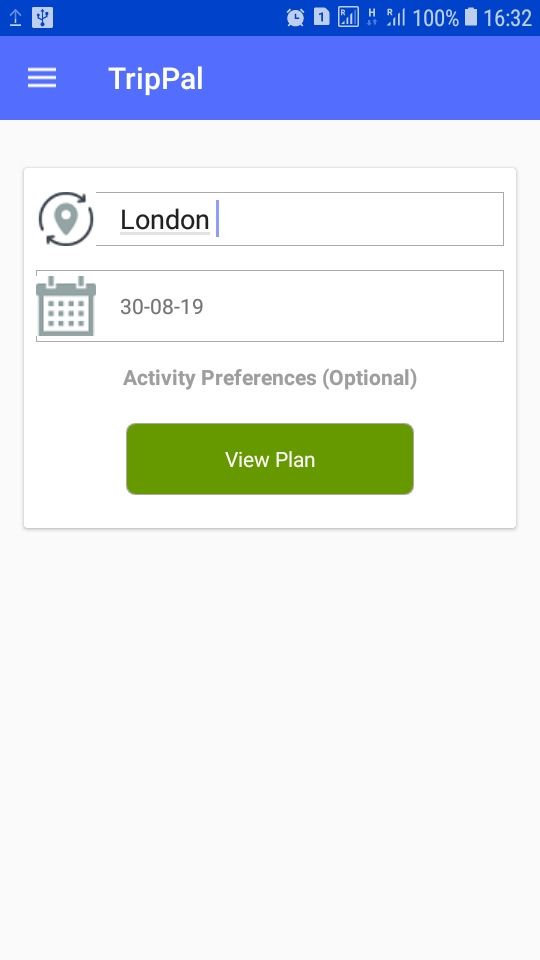This screenshot has width=540, height=960.
Task: Open the hamburger navigation menu
Action: pos(42,78)
